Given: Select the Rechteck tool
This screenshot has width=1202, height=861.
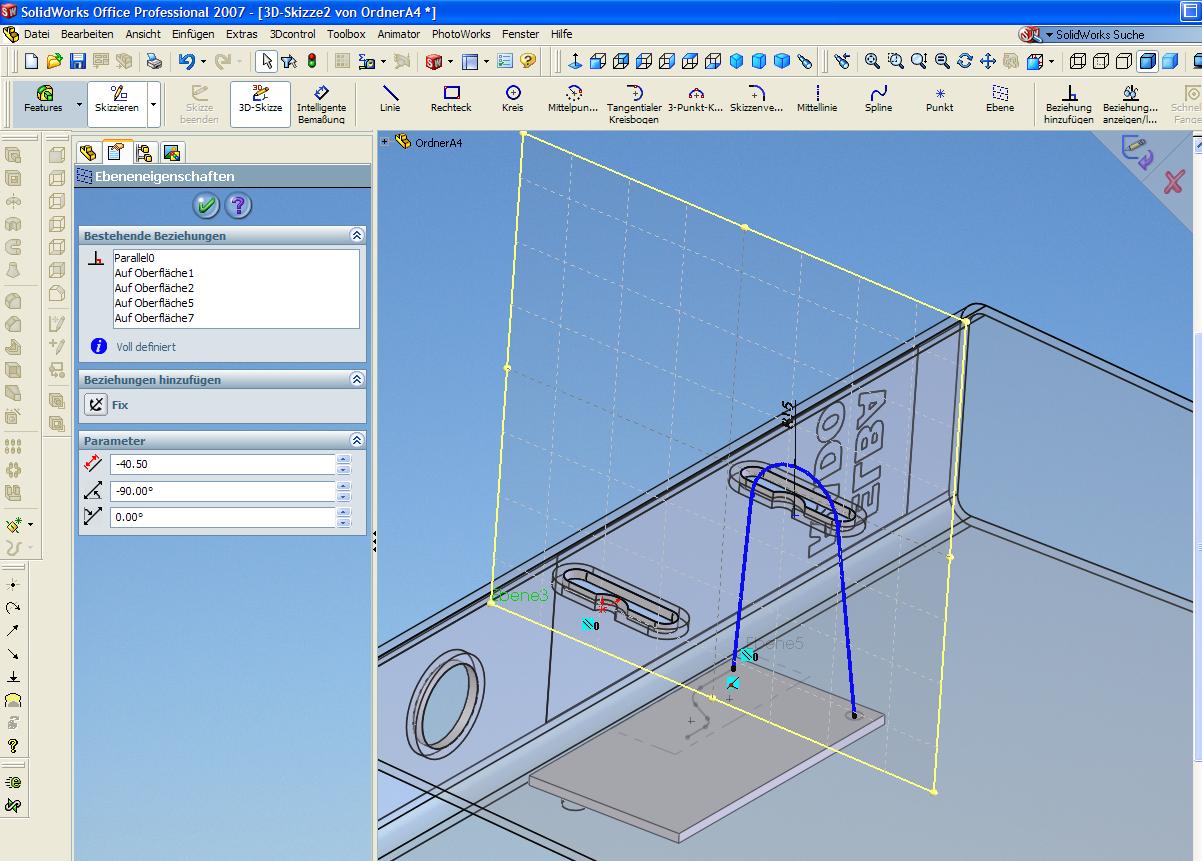Looking at the screenshot, I should (x=451, y=98).
